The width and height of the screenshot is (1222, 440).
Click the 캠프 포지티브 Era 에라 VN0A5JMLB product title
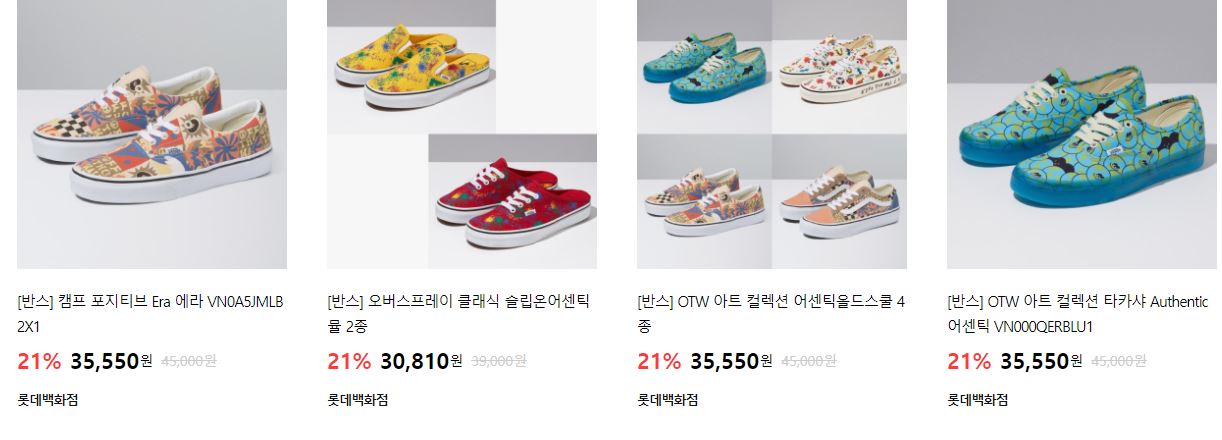click(x=150, y=313)
